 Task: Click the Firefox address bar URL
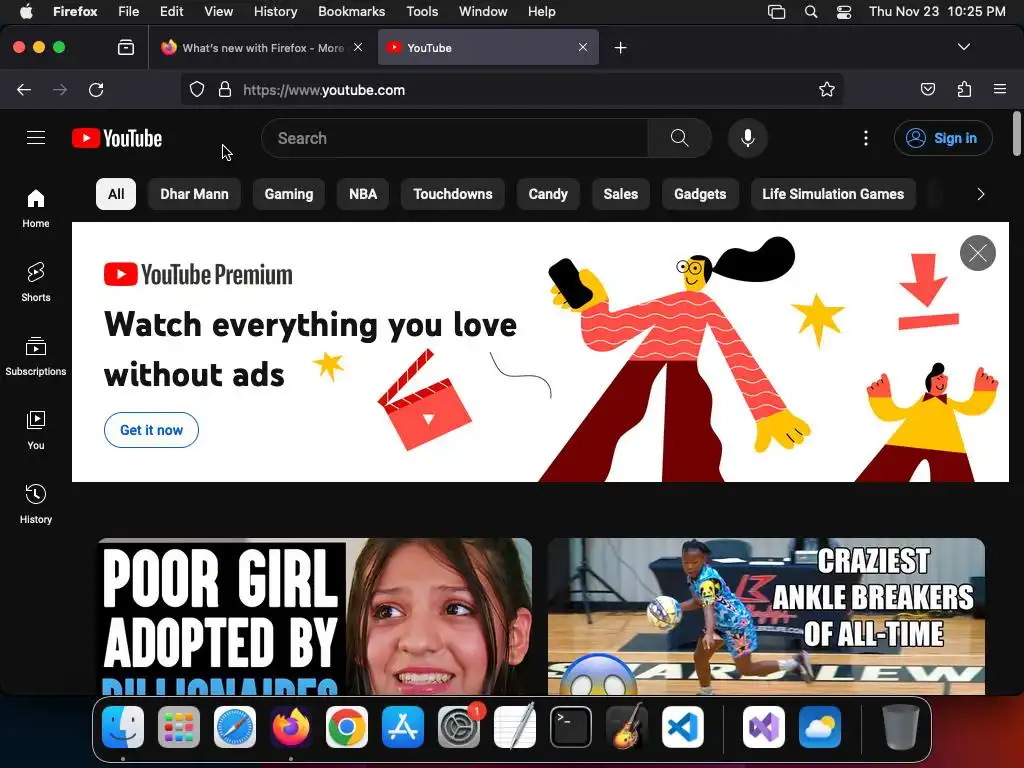tap(324, 90)
